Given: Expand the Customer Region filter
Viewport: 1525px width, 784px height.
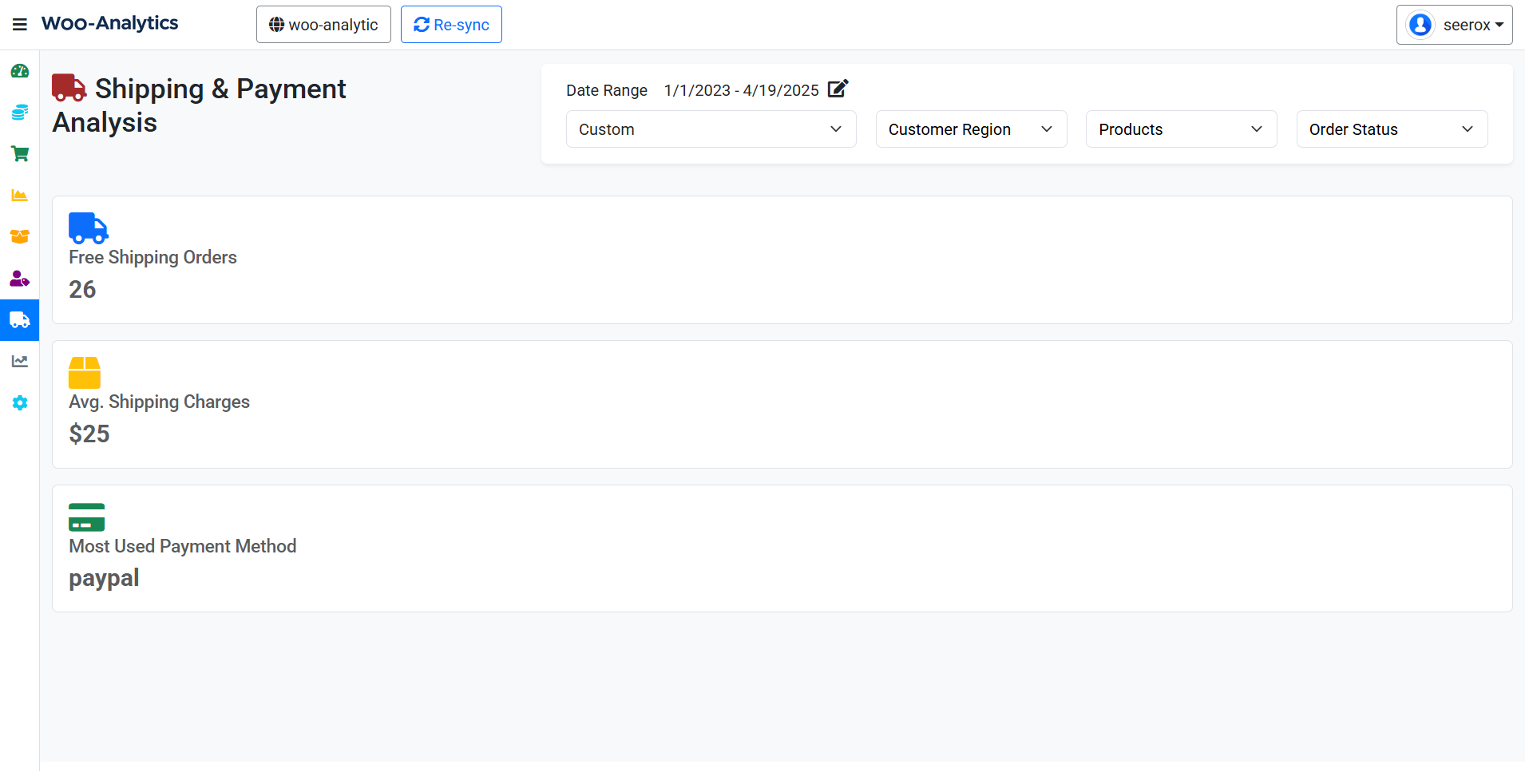Looking at the screenshot, I should tap(970, 129).
